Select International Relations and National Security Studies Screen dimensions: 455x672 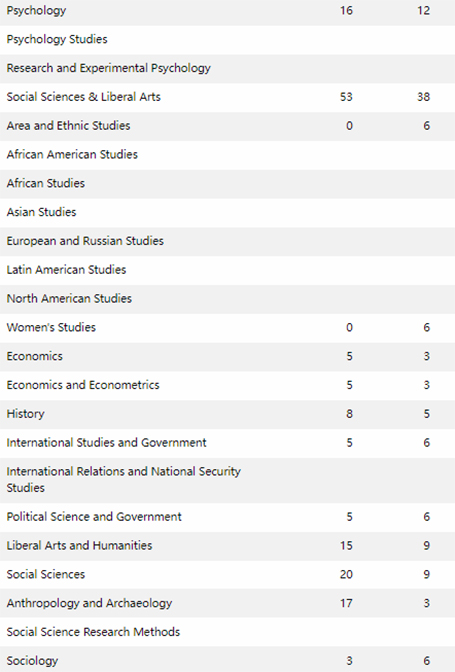123,480
